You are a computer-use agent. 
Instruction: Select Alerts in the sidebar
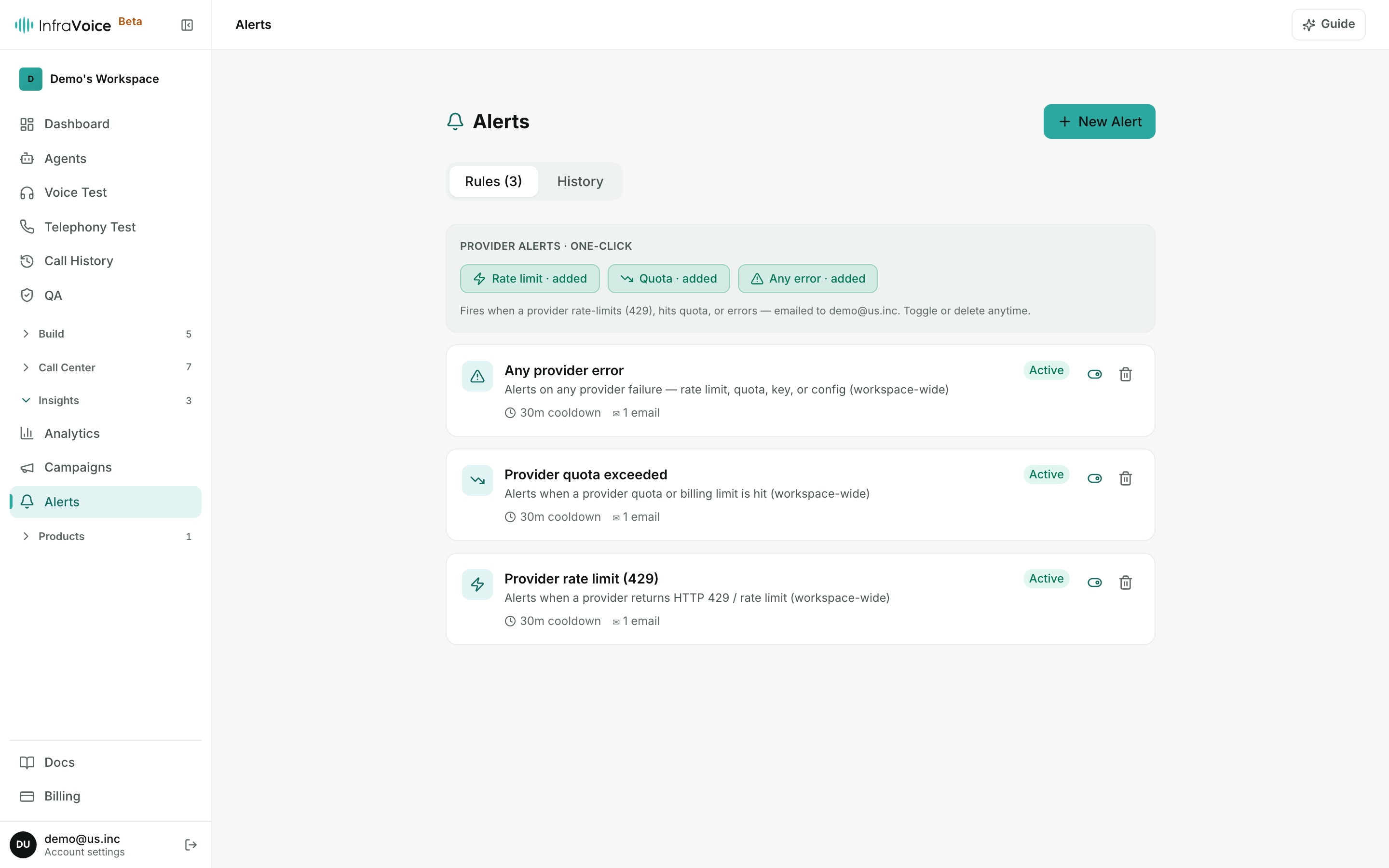106,502
